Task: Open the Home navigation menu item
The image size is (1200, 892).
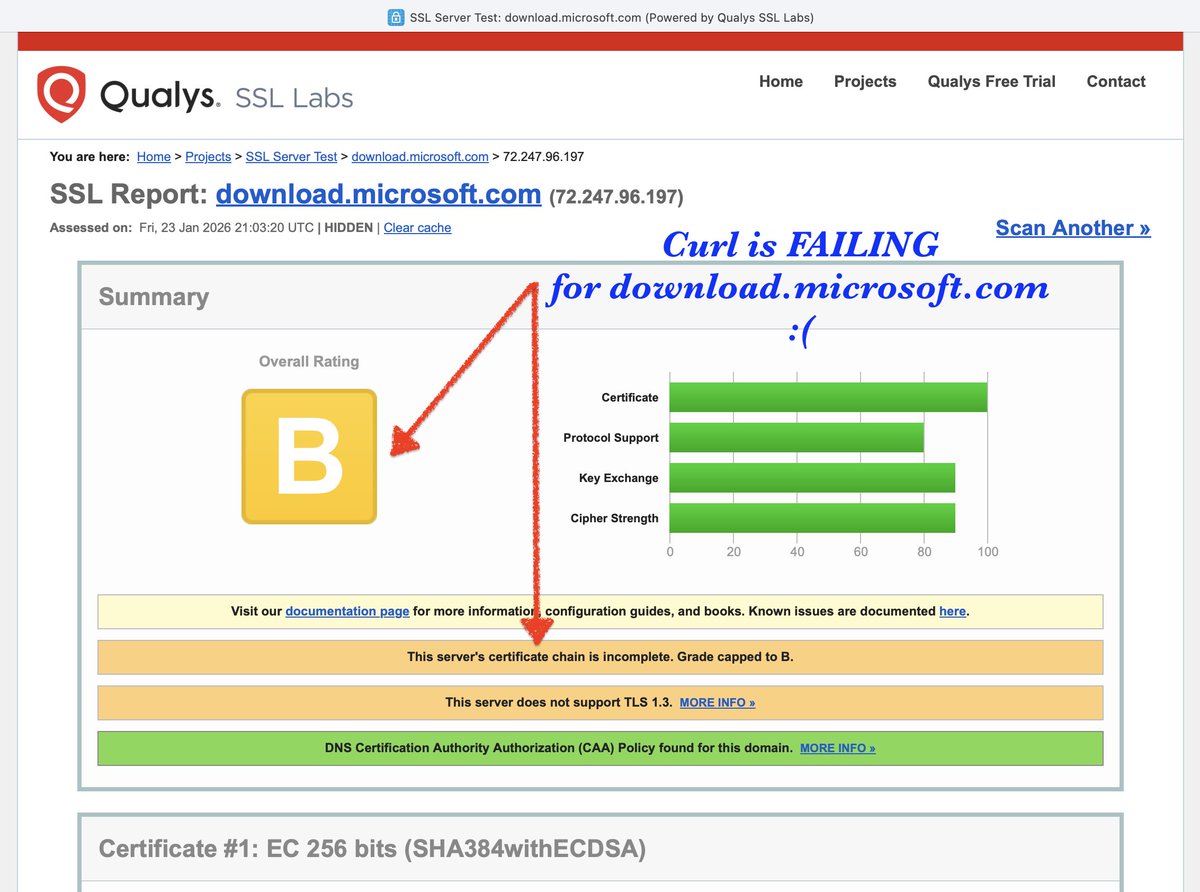Action: 781,82
